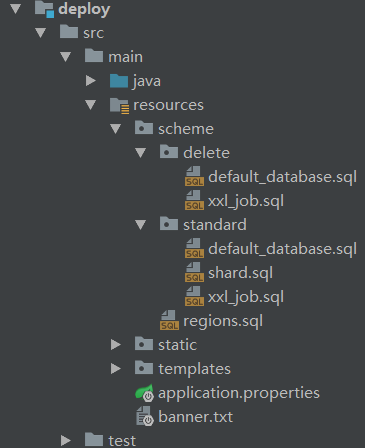
Task: Select xxl_job.sql under delete folder
Action: click(x=246, y=201)
